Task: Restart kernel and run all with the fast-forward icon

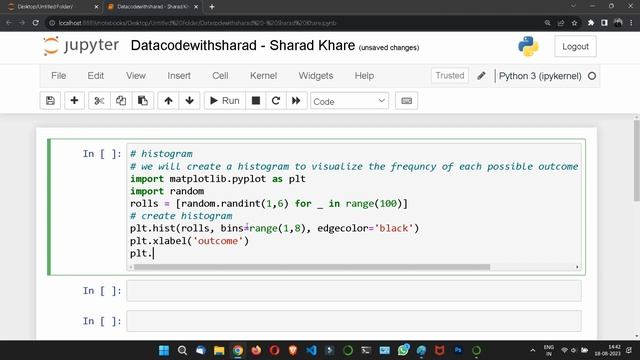Action: click(x=296, y=101)
